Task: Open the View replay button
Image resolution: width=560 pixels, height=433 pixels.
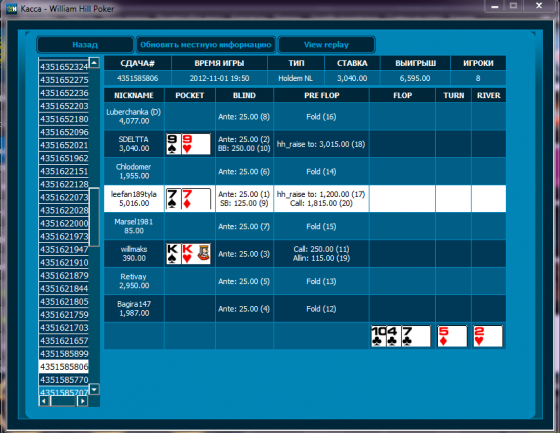Action: [326, 45]
